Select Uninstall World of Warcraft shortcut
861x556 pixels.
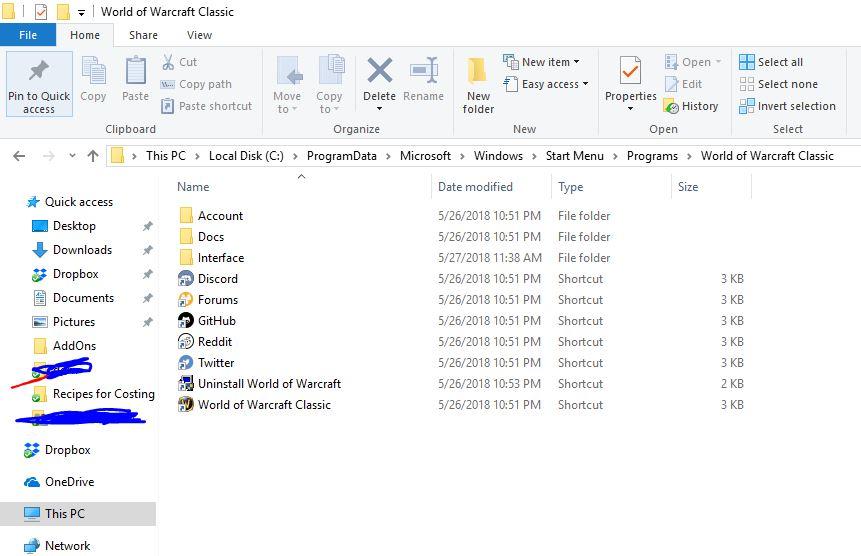tap(259, 384)
